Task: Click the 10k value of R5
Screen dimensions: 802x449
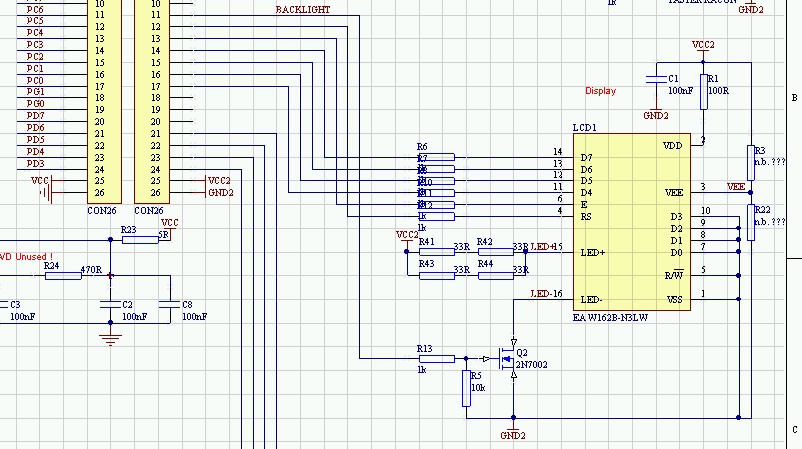Action: (x=478, y=388)
